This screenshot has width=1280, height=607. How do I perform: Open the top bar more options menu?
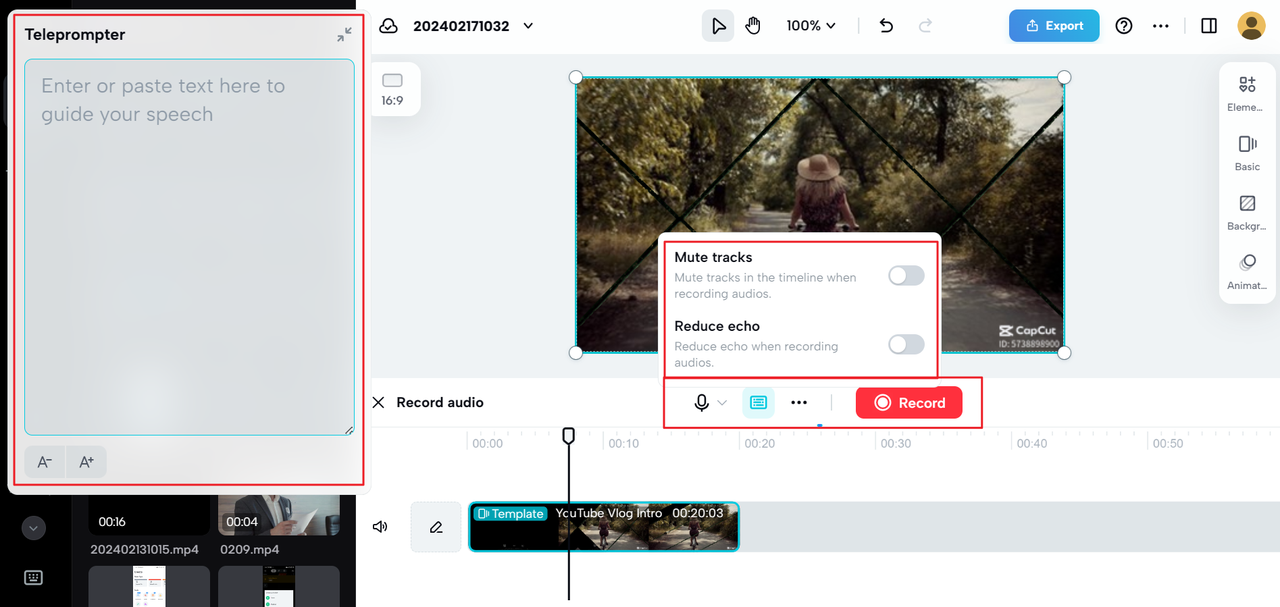1161,26
